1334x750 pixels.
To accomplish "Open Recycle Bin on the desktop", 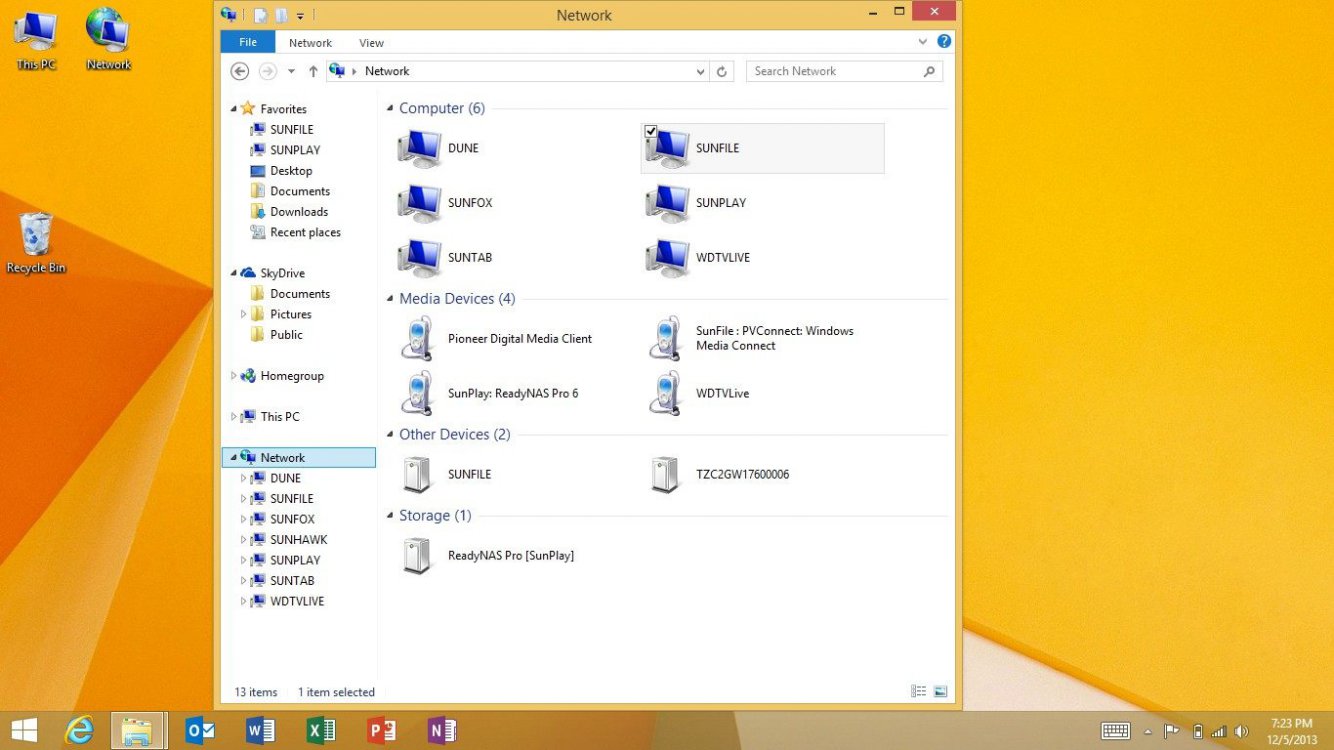I will coord(36,243).
